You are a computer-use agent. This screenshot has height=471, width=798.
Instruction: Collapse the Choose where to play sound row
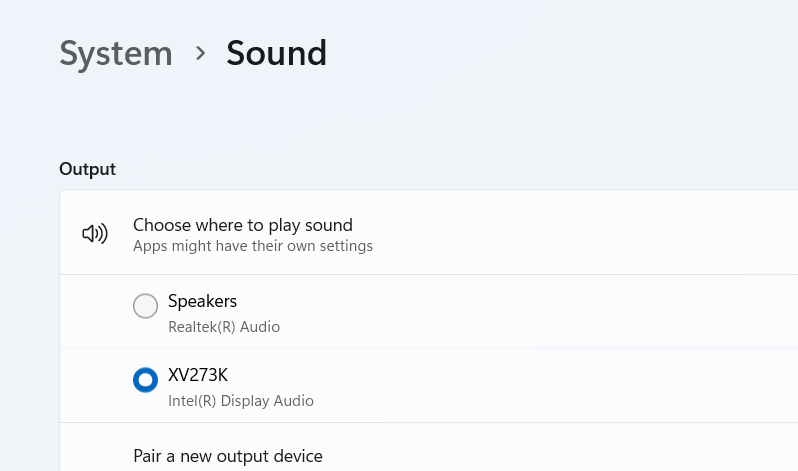243,226
